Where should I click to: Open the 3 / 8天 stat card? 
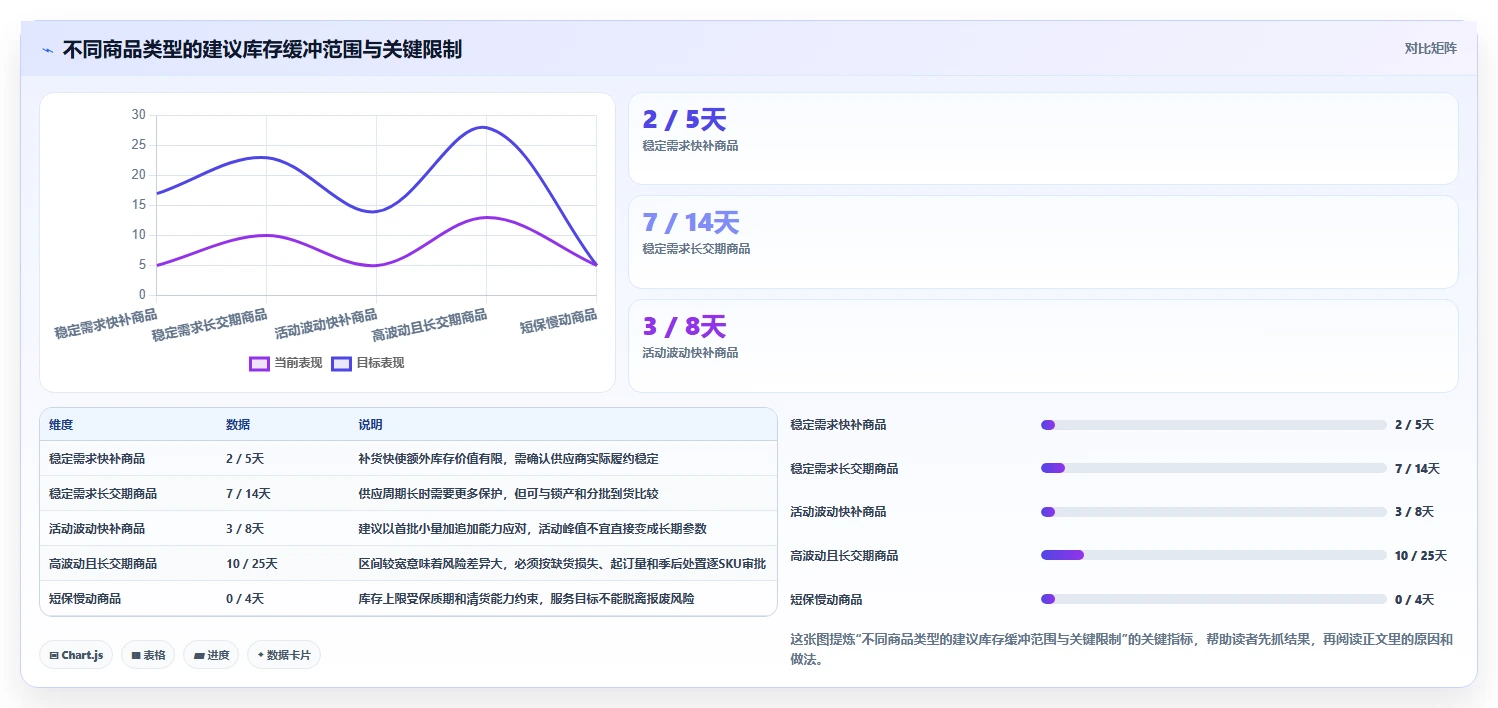click(1043, 346)
